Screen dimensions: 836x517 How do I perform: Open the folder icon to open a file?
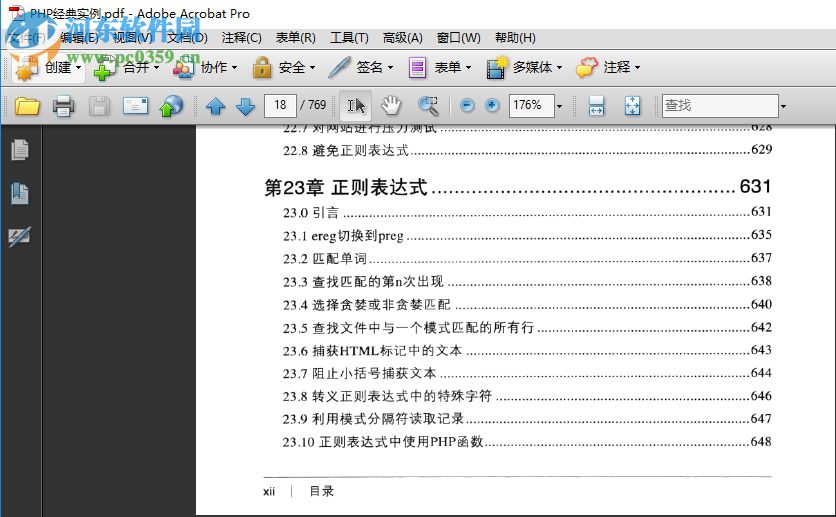tap(27, 106)
